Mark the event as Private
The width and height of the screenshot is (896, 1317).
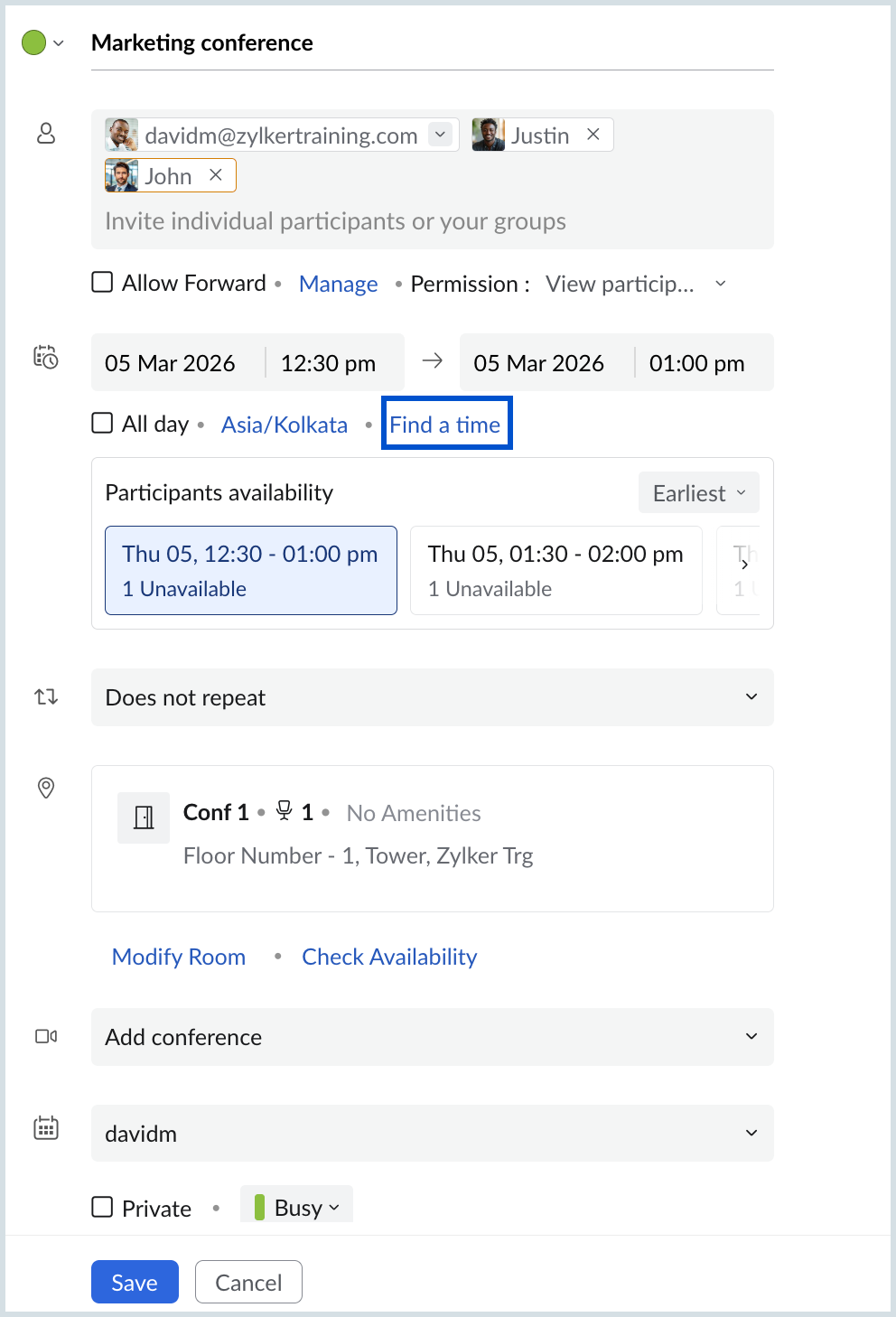coord(103,1208)
